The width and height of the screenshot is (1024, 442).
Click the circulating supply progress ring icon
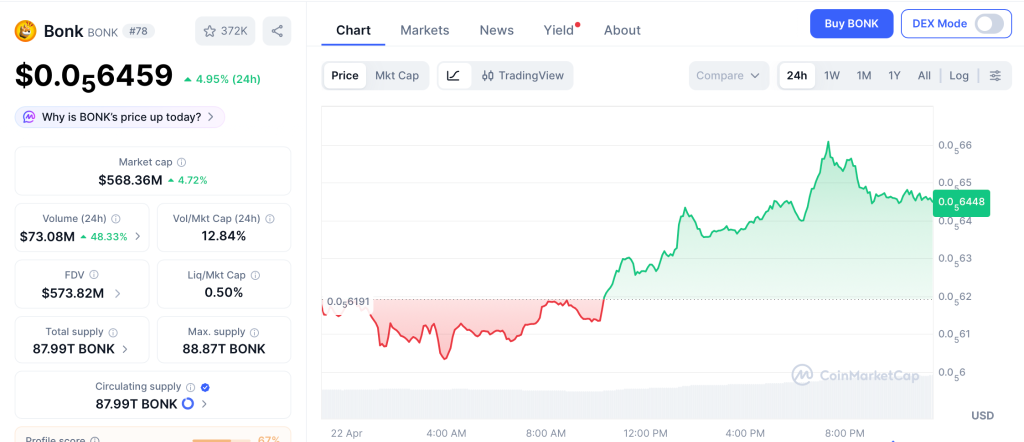[187, 404]
